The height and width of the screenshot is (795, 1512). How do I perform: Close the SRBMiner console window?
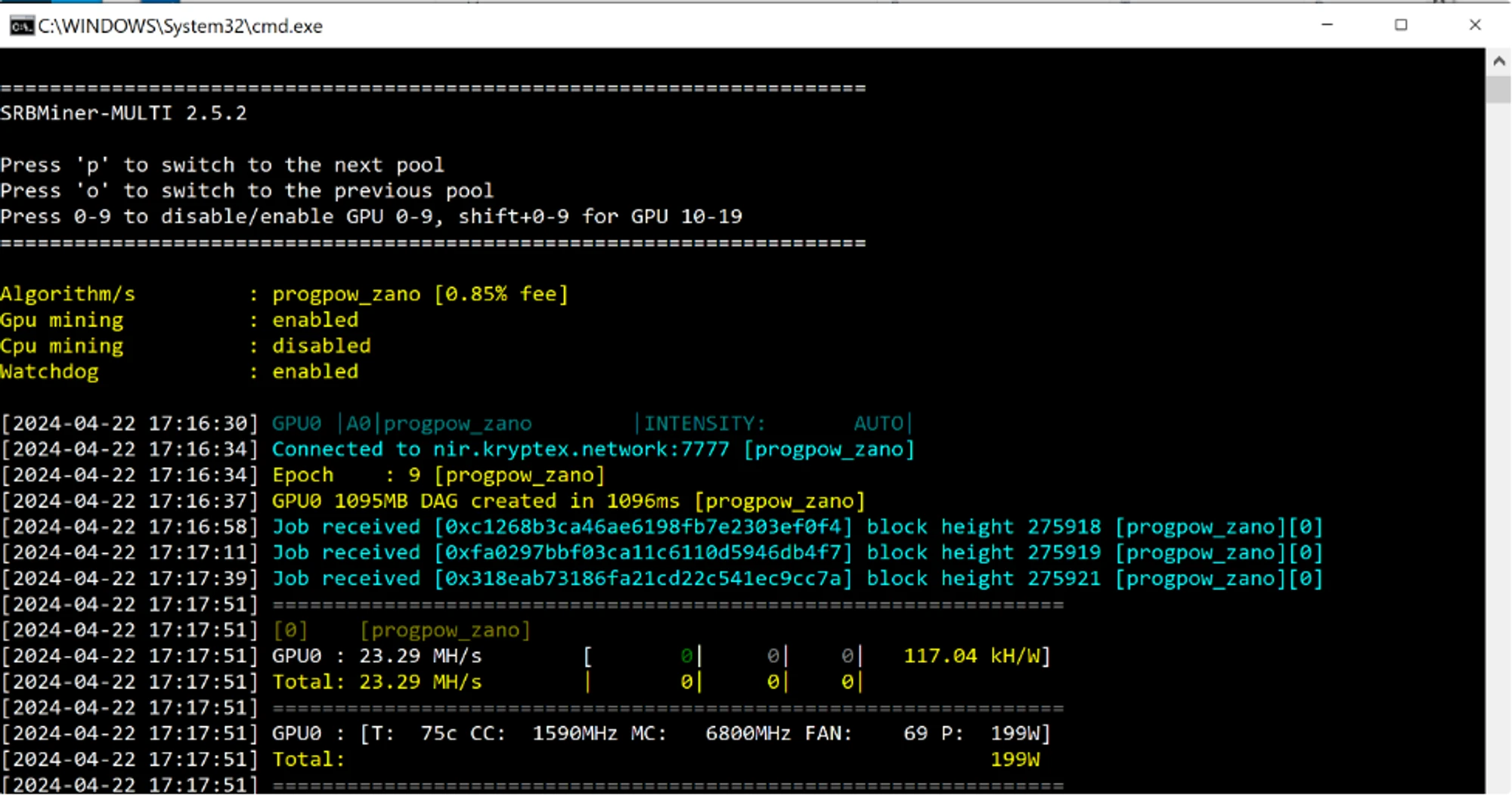[x=1474, y=25]
